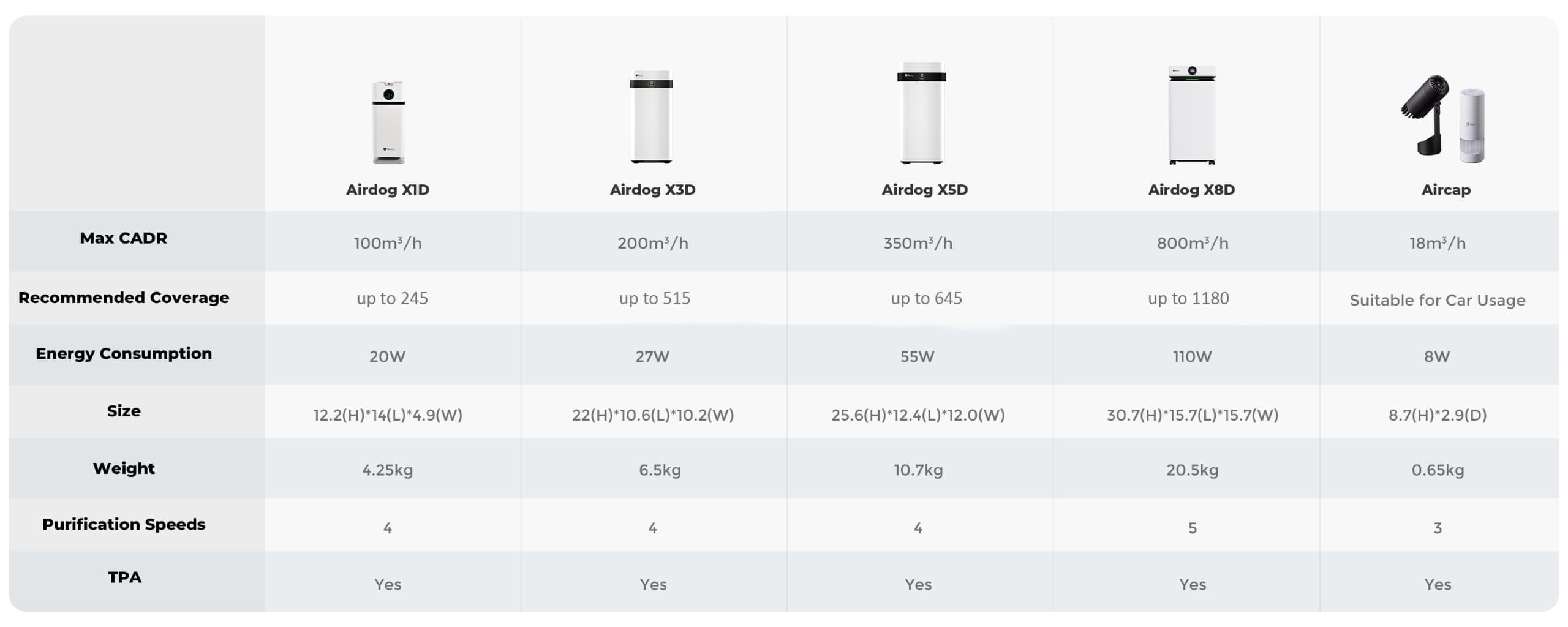Click the Energy Consumption row label

pyautogui.click(x=124, y=354)
